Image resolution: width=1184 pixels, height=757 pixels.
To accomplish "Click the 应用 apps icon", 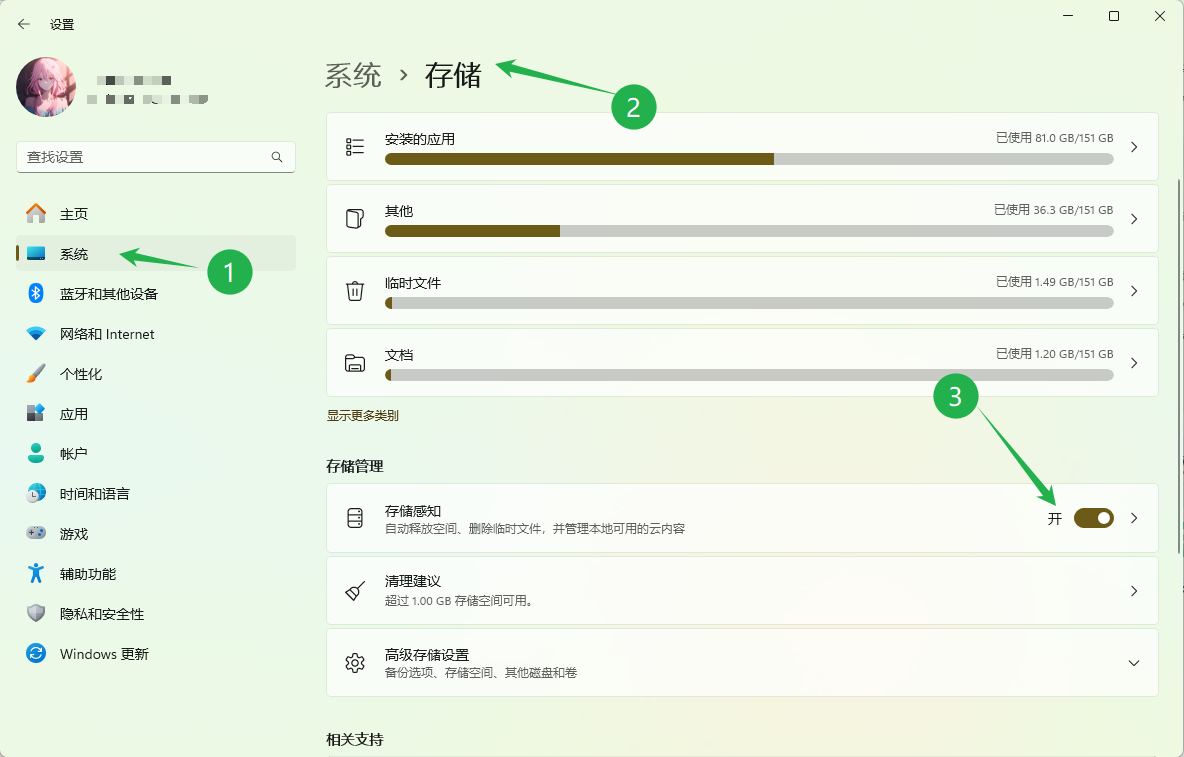I will tap(35, 414).
